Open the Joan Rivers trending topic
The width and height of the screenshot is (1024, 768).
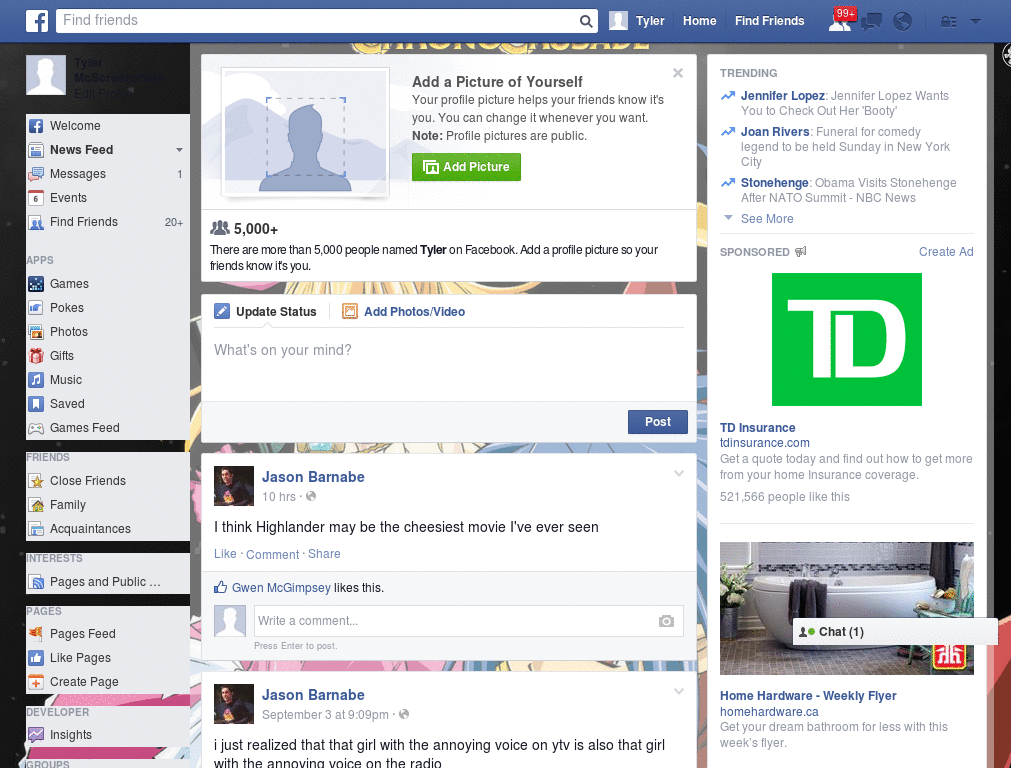(x=775, y=132)
